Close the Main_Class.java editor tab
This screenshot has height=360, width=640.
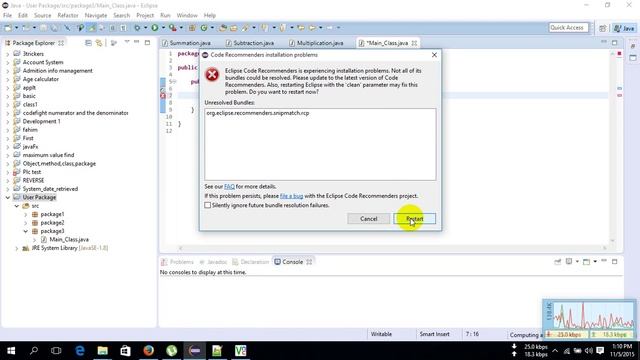click(x=414, y=43)
